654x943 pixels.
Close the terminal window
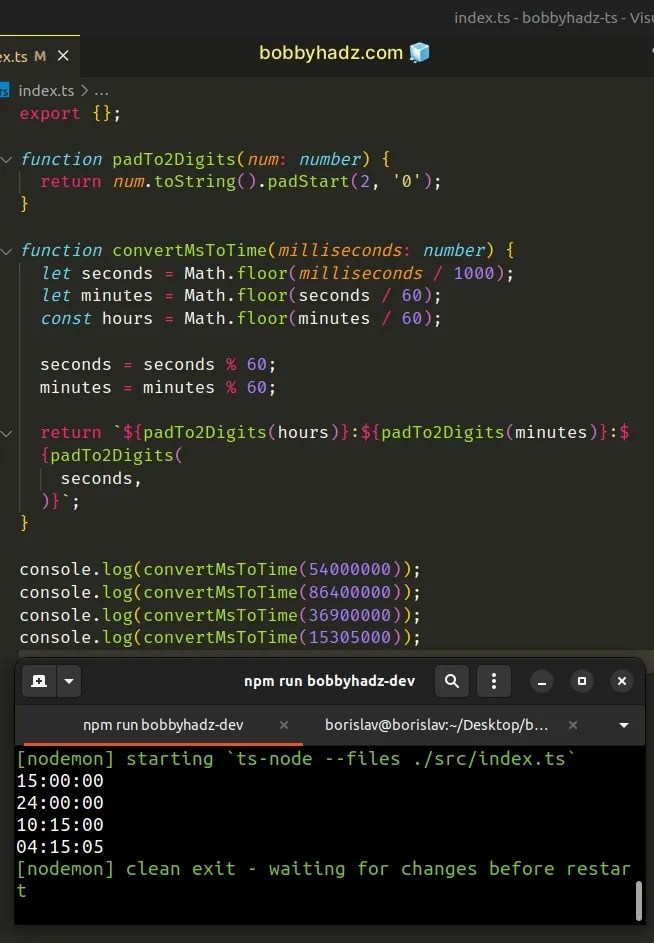[622, 681]
